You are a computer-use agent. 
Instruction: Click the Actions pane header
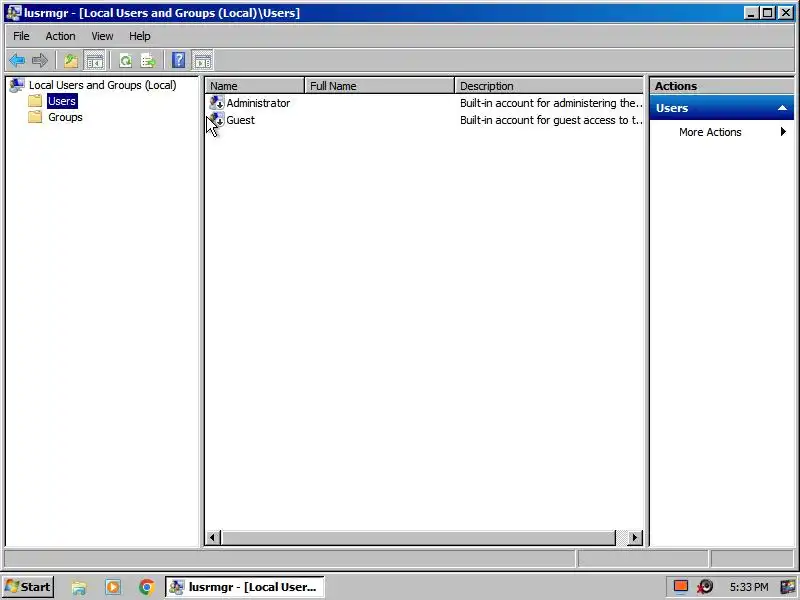721,86
